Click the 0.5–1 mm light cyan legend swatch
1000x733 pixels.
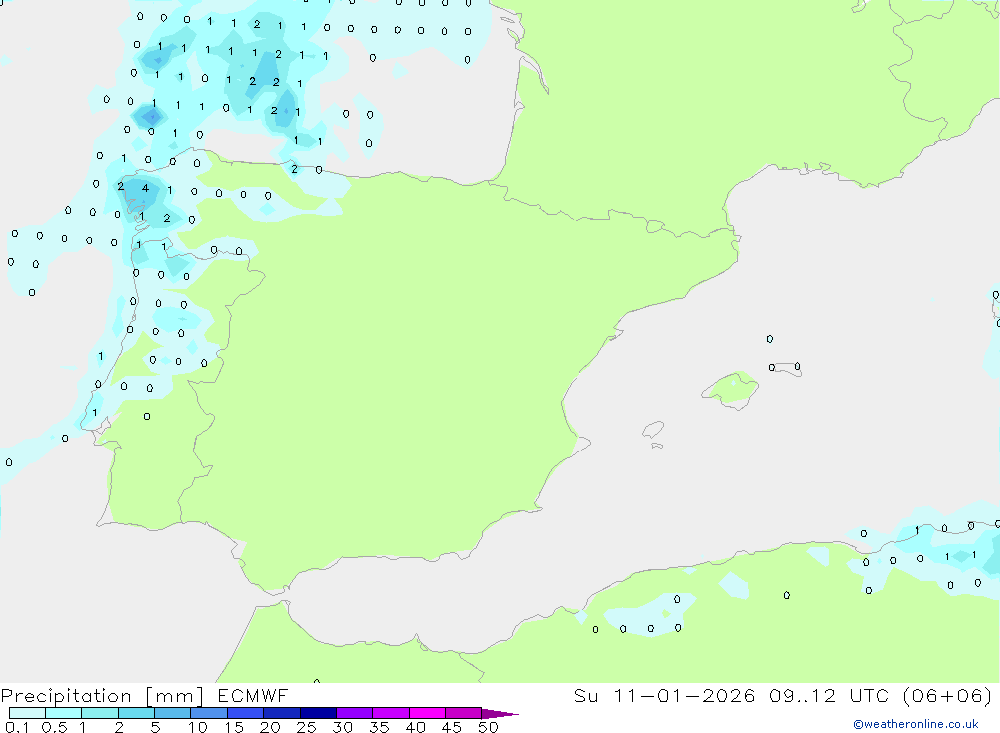64,713
